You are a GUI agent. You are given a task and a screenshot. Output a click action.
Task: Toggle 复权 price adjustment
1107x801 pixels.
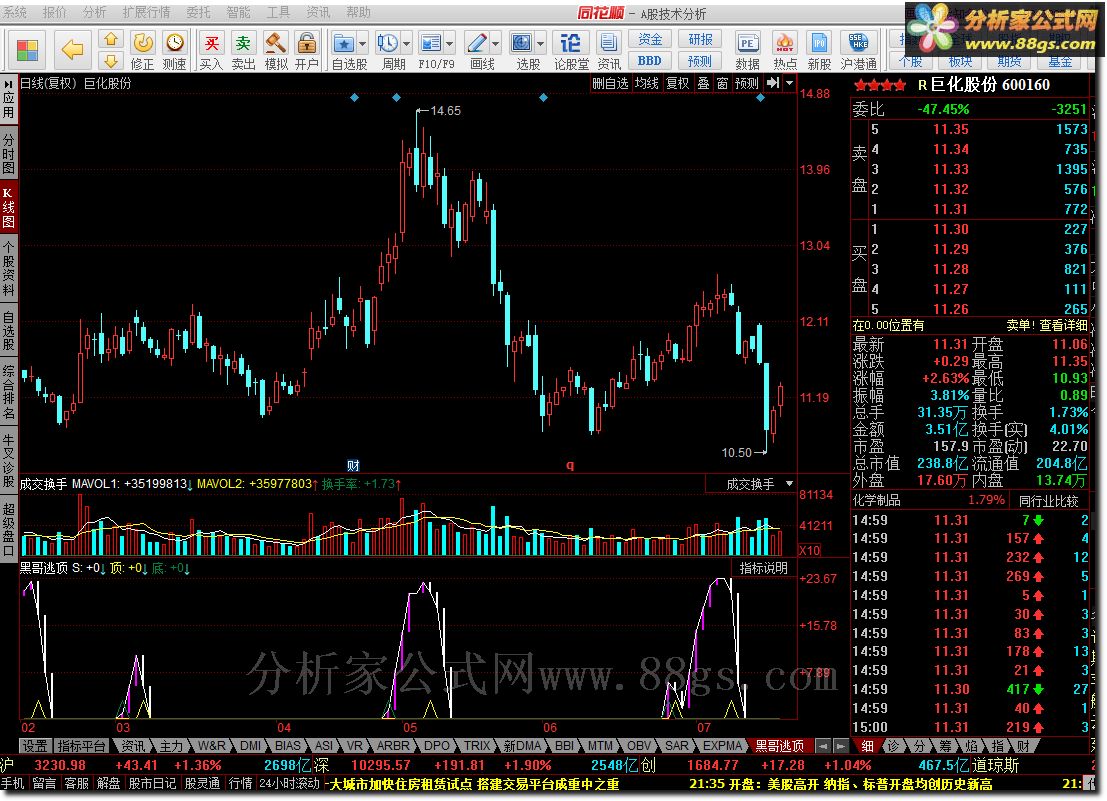tap(677, 83)
